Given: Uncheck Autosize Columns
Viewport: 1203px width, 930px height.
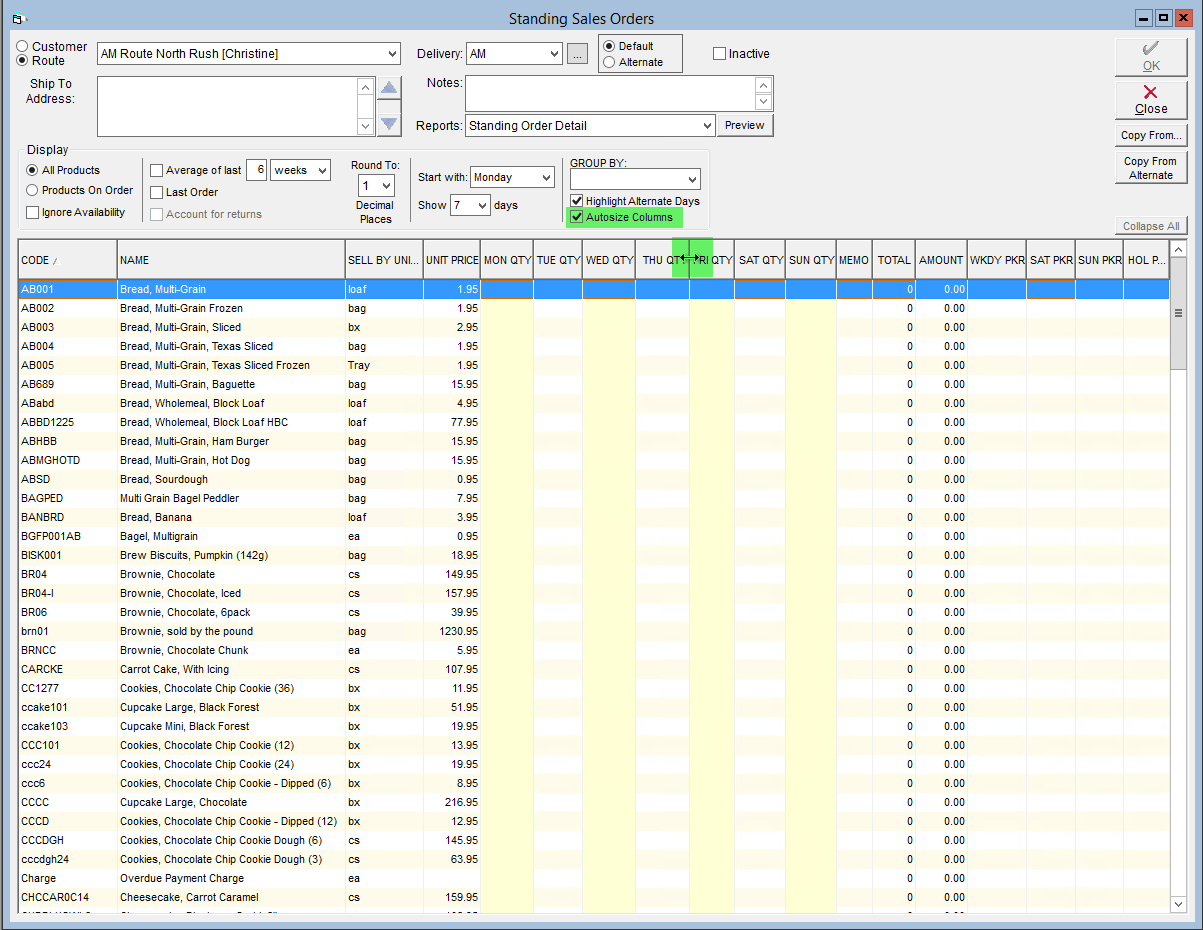Looking at the screenshot, I should (x=576, y=217).
